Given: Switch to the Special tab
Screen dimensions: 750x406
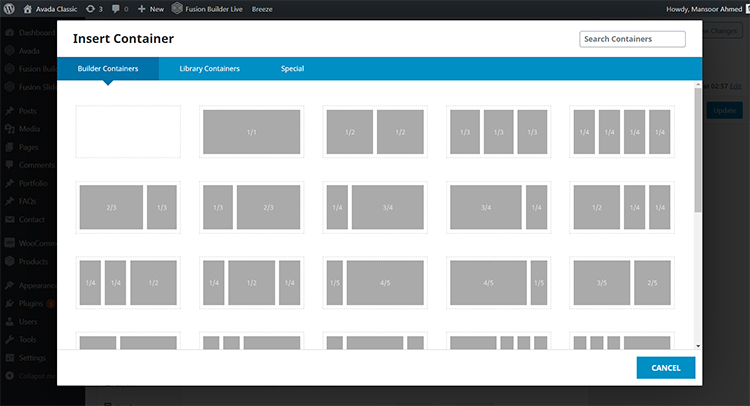Looking at the screenshot, I should 292,68.
